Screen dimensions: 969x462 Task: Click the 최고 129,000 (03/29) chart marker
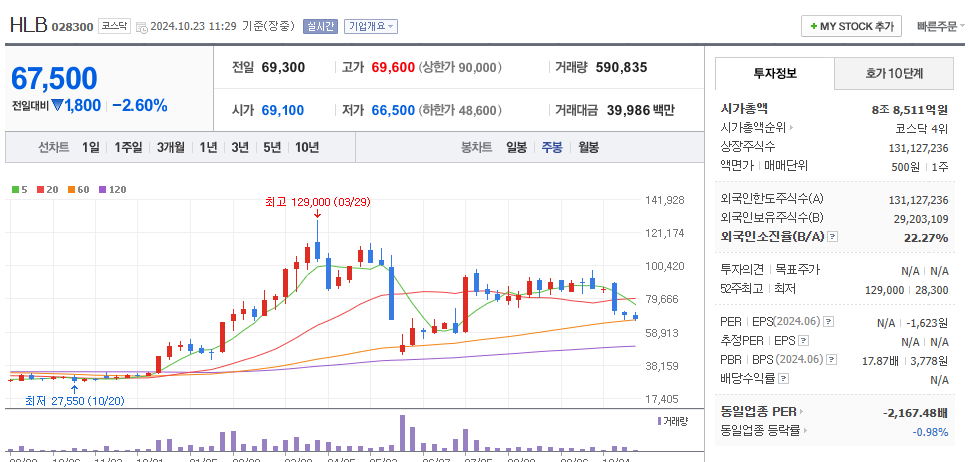click(x=318, y=201)
